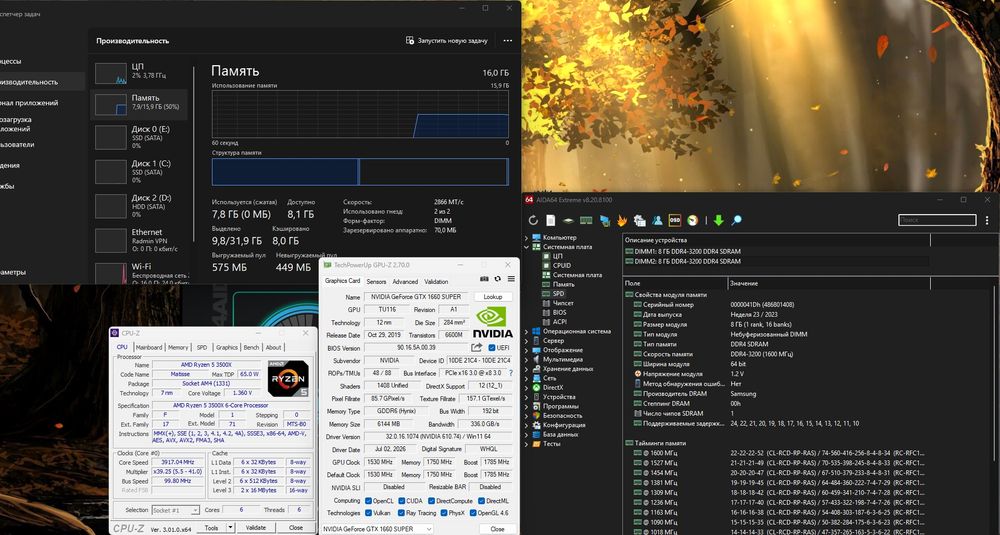The width and height of the screenshot is (1000, 535).
Task: Switch to the Sensors tab in GPU-Z
Action: (376, 281)
